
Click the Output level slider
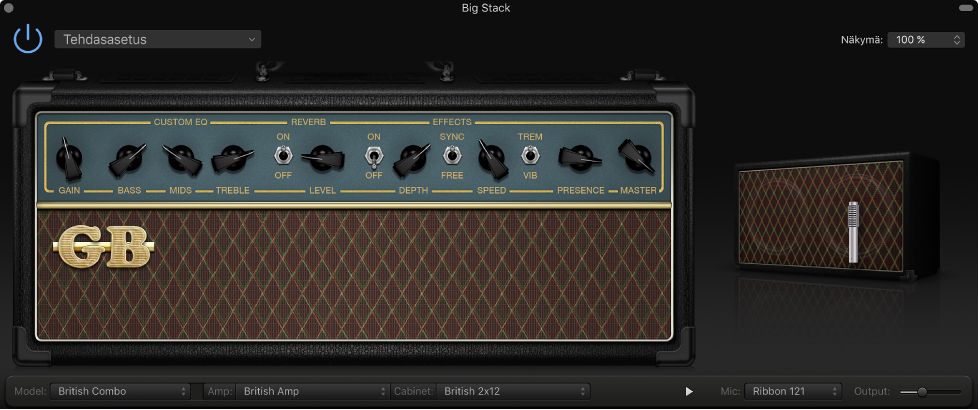(x=931, y=392)
